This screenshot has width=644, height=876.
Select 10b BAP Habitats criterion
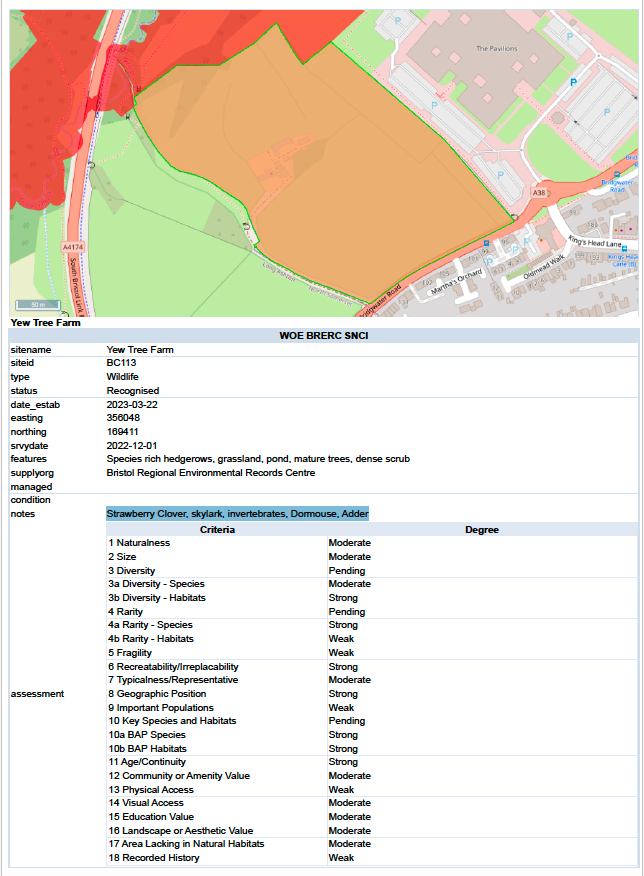(x=147, y=749)
